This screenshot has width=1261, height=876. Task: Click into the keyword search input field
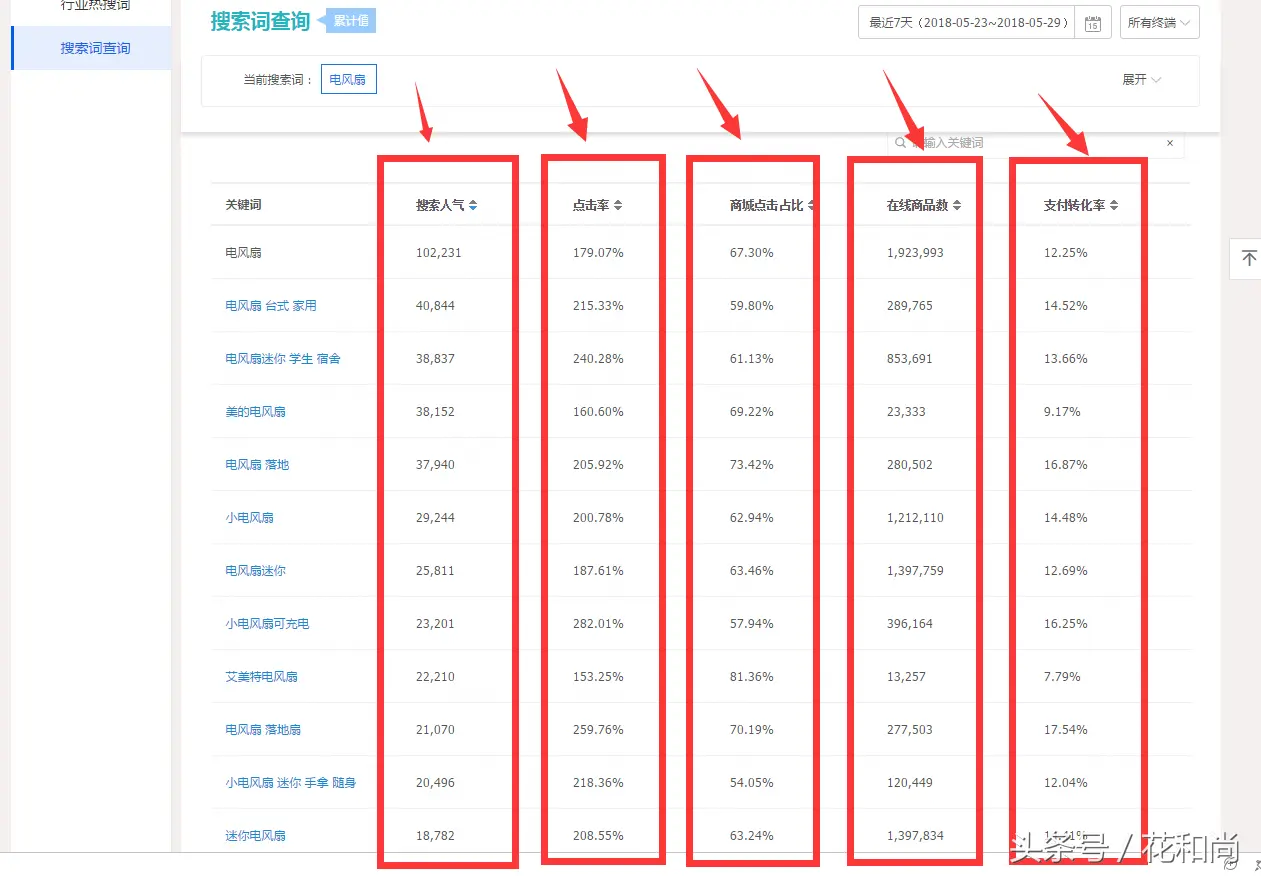[1030, 143]
